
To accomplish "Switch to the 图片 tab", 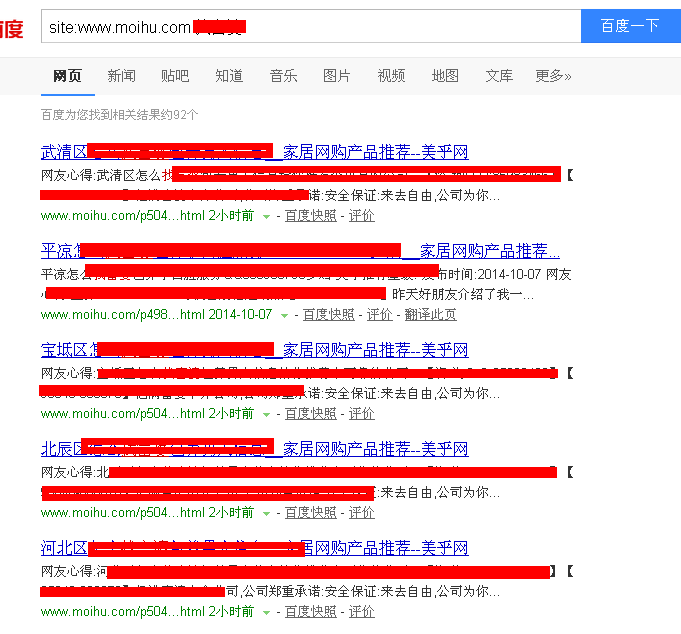I will point(337,76).
